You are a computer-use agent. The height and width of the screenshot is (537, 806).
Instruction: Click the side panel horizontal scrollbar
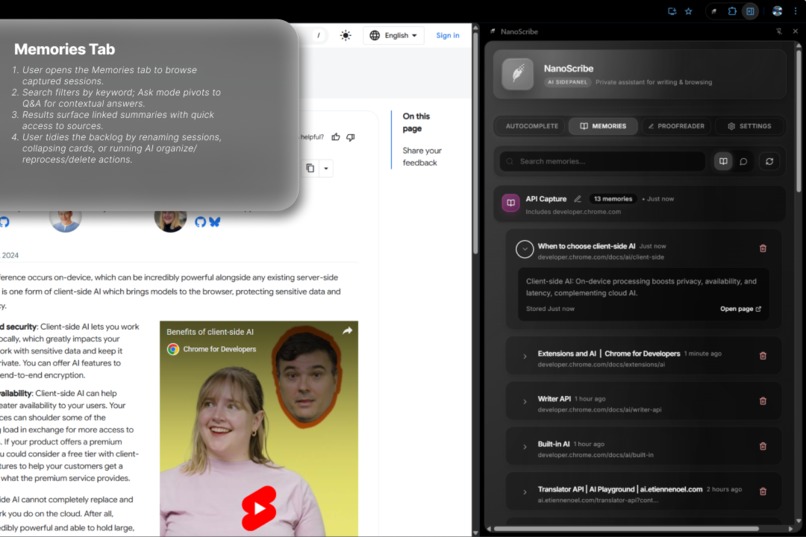click(x=626, y=528)
